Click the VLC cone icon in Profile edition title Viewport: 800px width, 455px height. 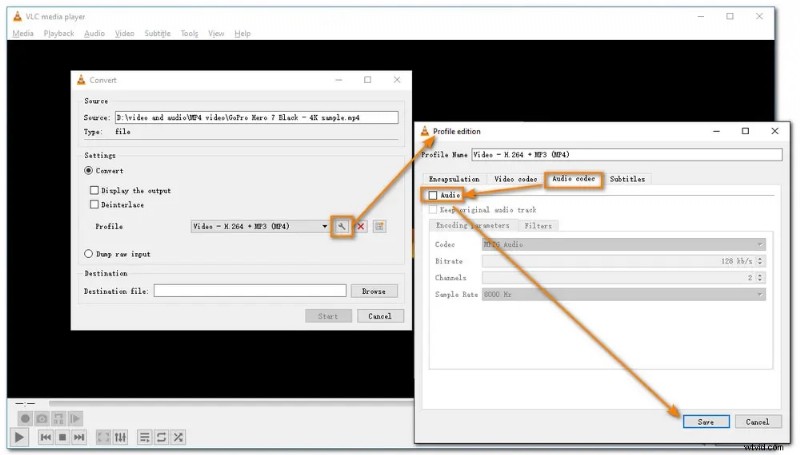425,131
